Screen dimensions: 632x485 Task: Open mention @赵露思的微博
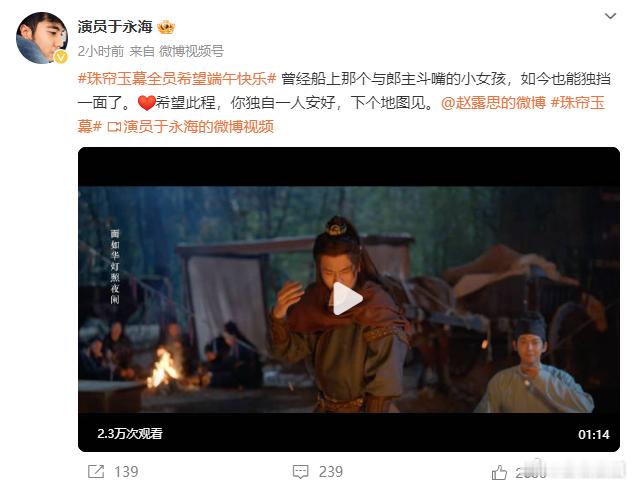tap(493, 103)
